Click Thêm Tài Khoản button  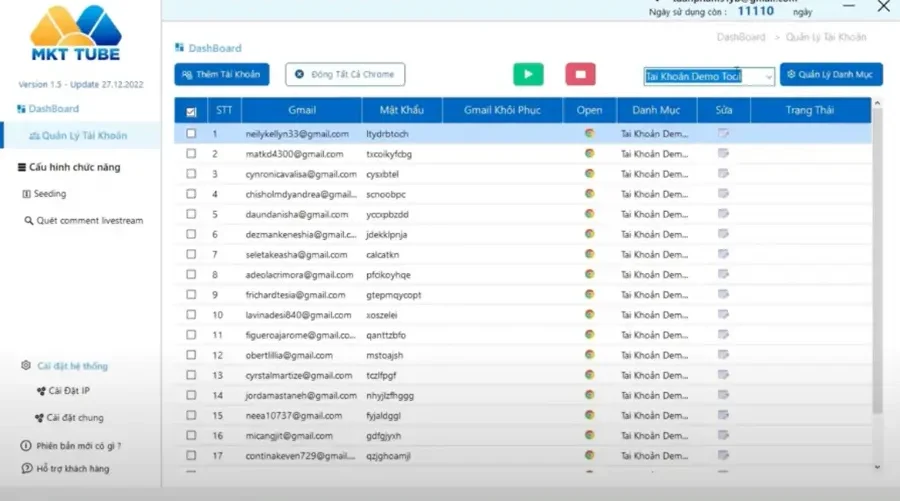(222, 74)
